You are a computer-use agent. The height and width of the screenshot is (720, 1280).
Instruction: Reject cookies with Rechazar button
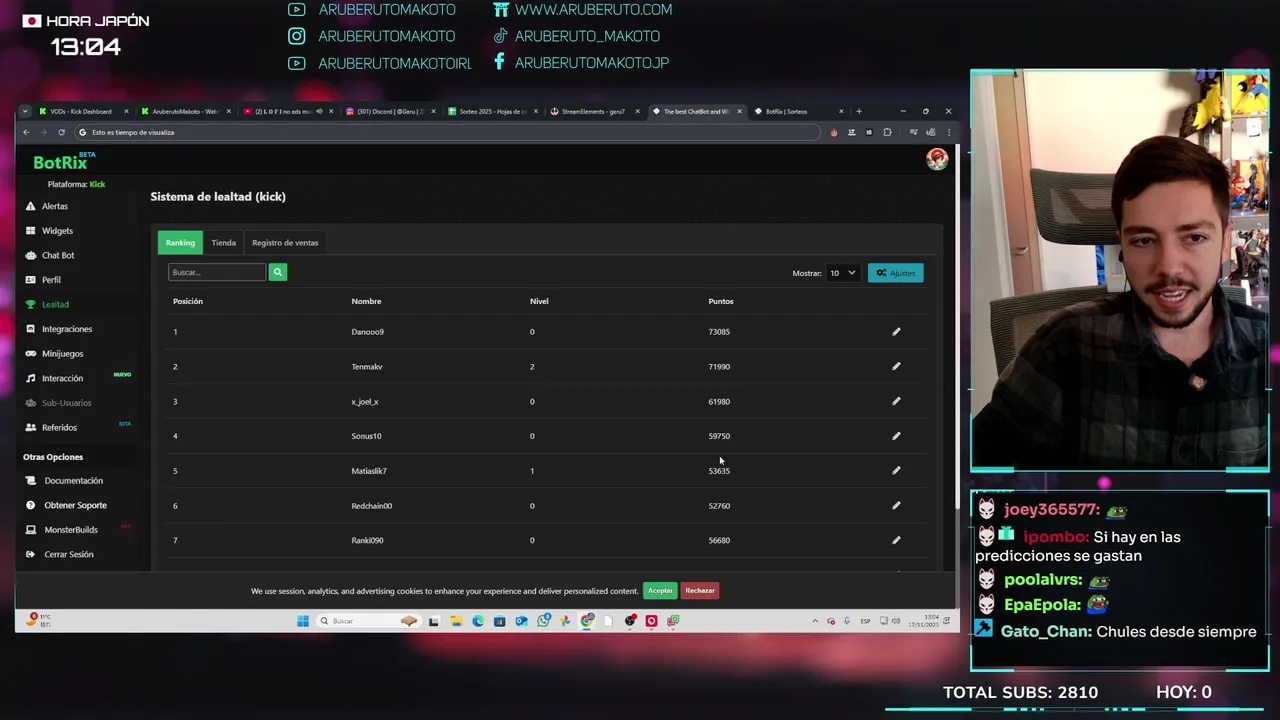pyautogui.click(x=700, y=591)
